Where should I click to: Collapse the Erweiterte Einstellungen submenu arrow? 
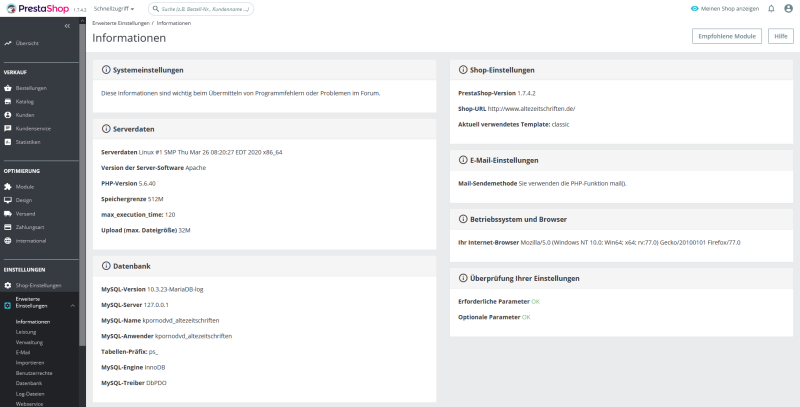(73, 304)
